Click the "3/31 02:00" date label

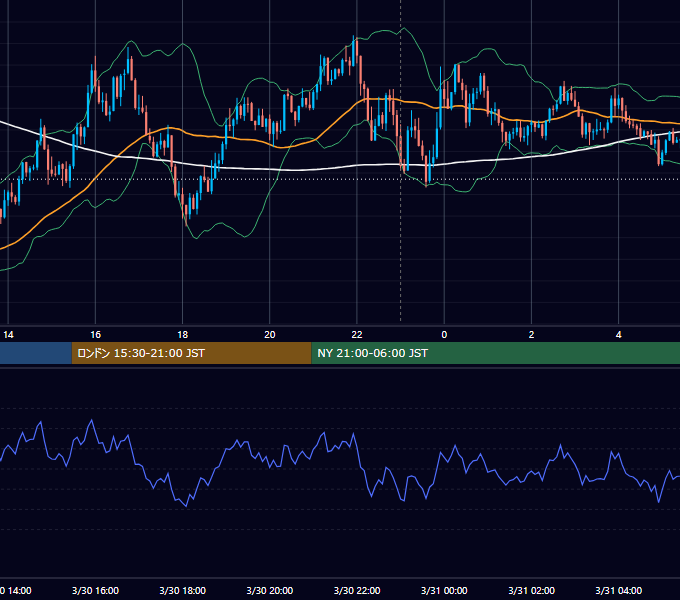click(531, 591)
